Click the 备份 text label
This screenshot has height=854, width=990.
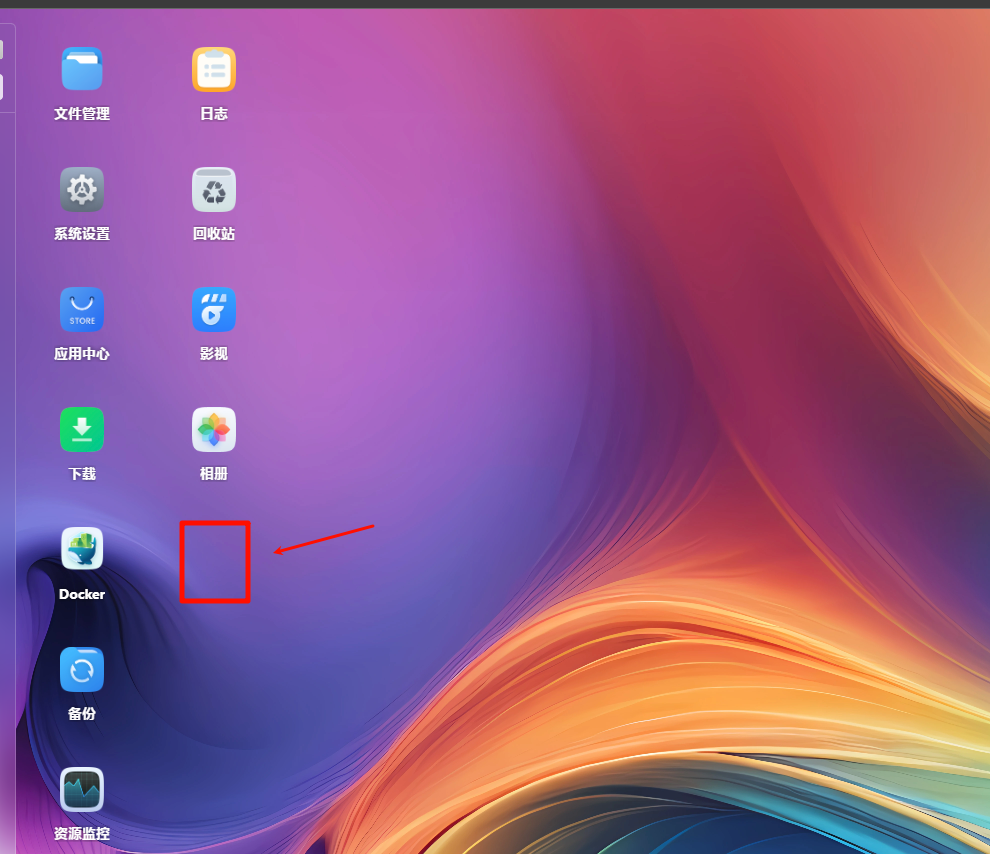coord(82,713)
